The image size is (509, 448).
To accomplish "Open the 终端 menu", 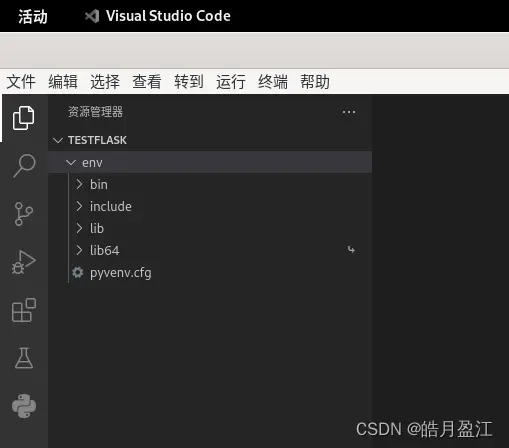I will click(273, 82).
